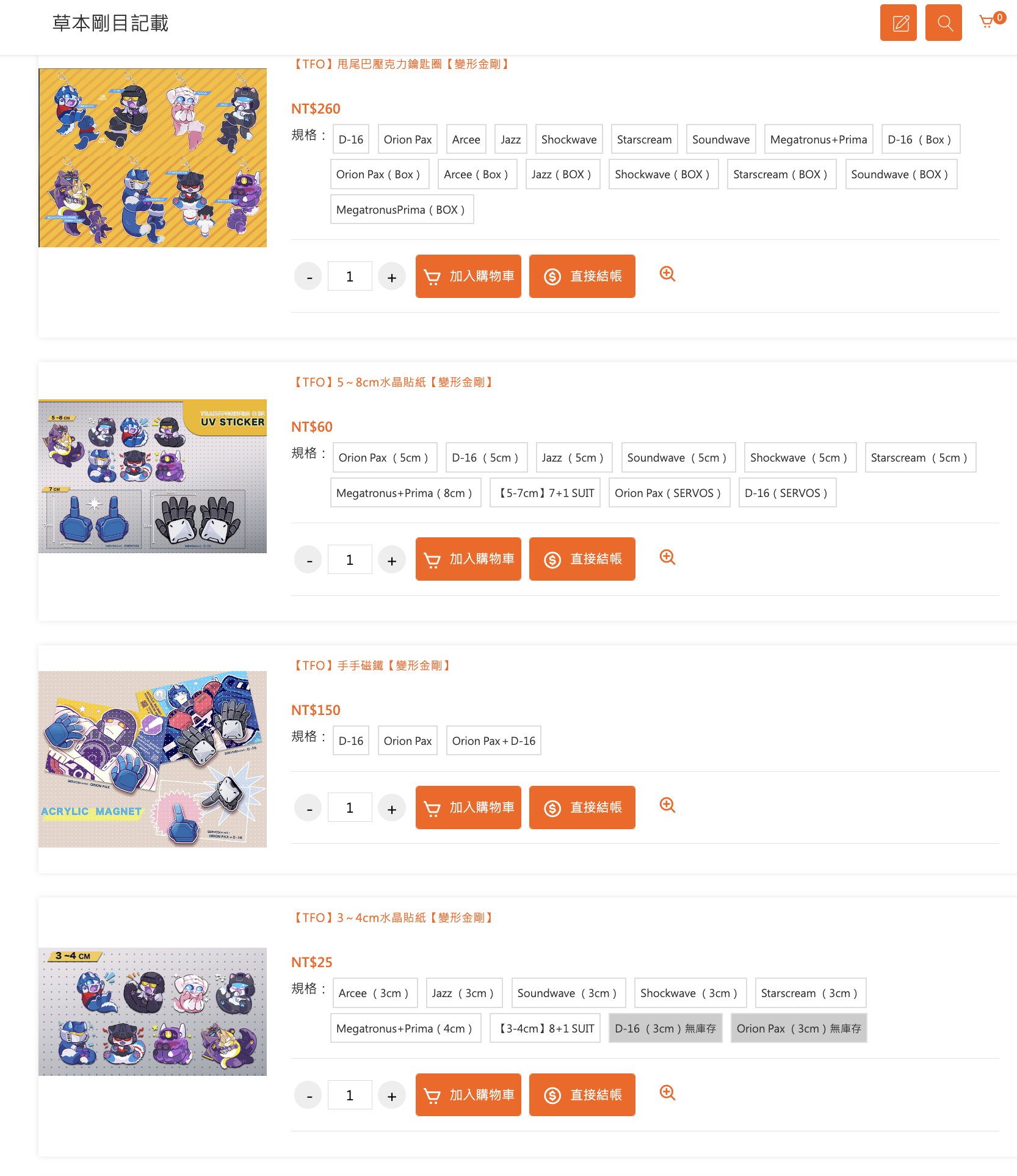Zoom into the 3~4cm sticker product
Viewport: 1017px width, 1176px height.
(x=667, y=1093)
